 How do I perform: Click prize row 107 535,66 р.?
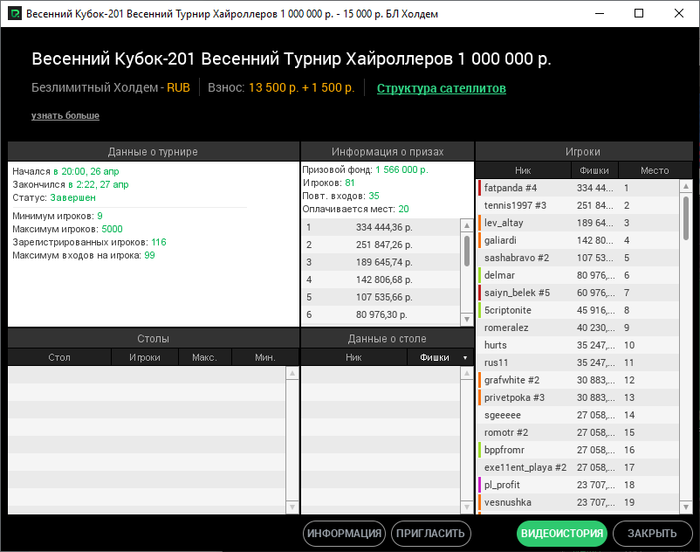pos(381,297)
